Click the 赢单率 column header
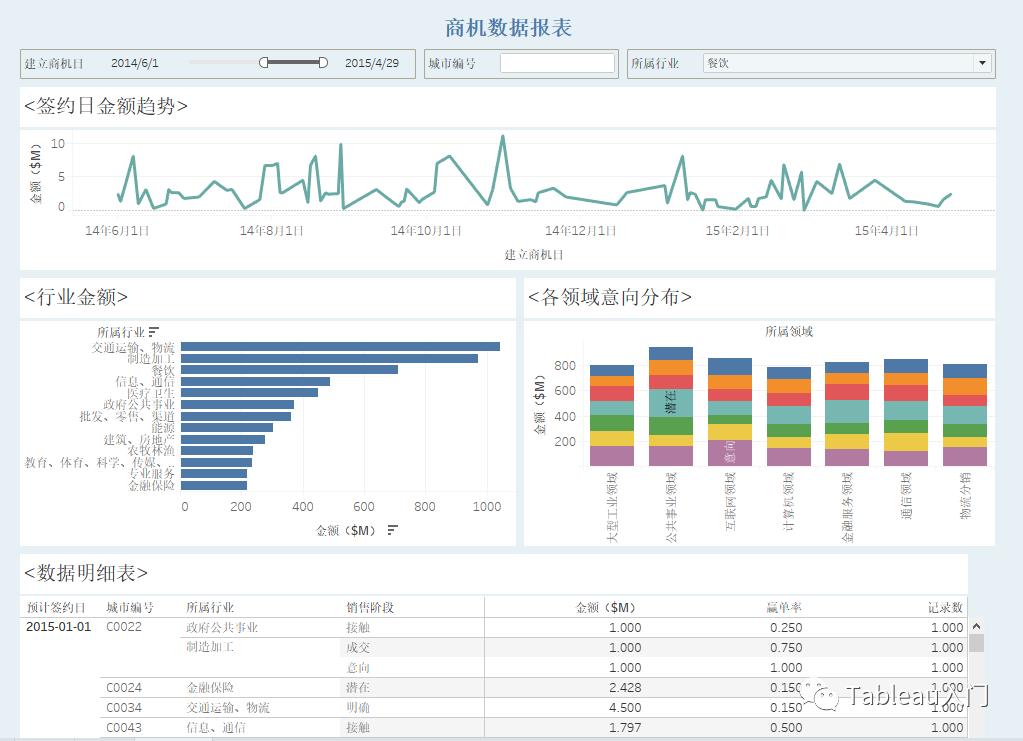 784,607
